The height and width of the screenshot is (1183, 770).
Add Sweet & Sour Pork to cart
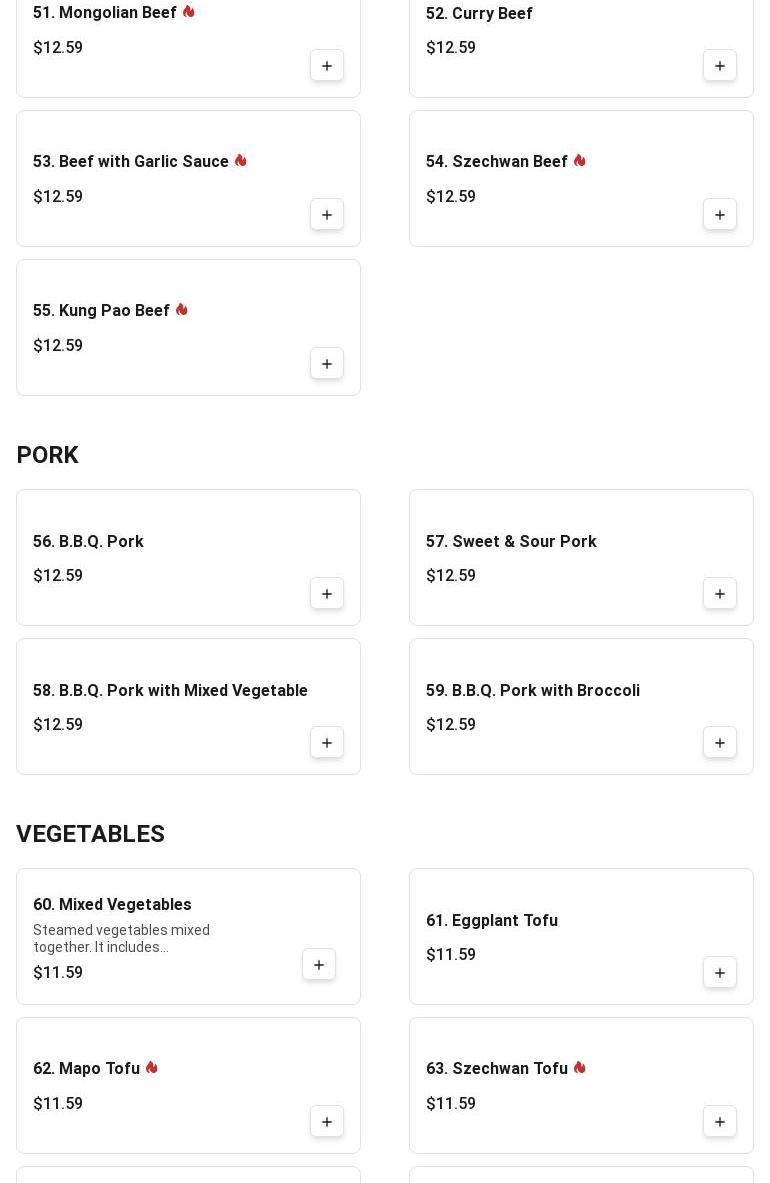[720, 594]
